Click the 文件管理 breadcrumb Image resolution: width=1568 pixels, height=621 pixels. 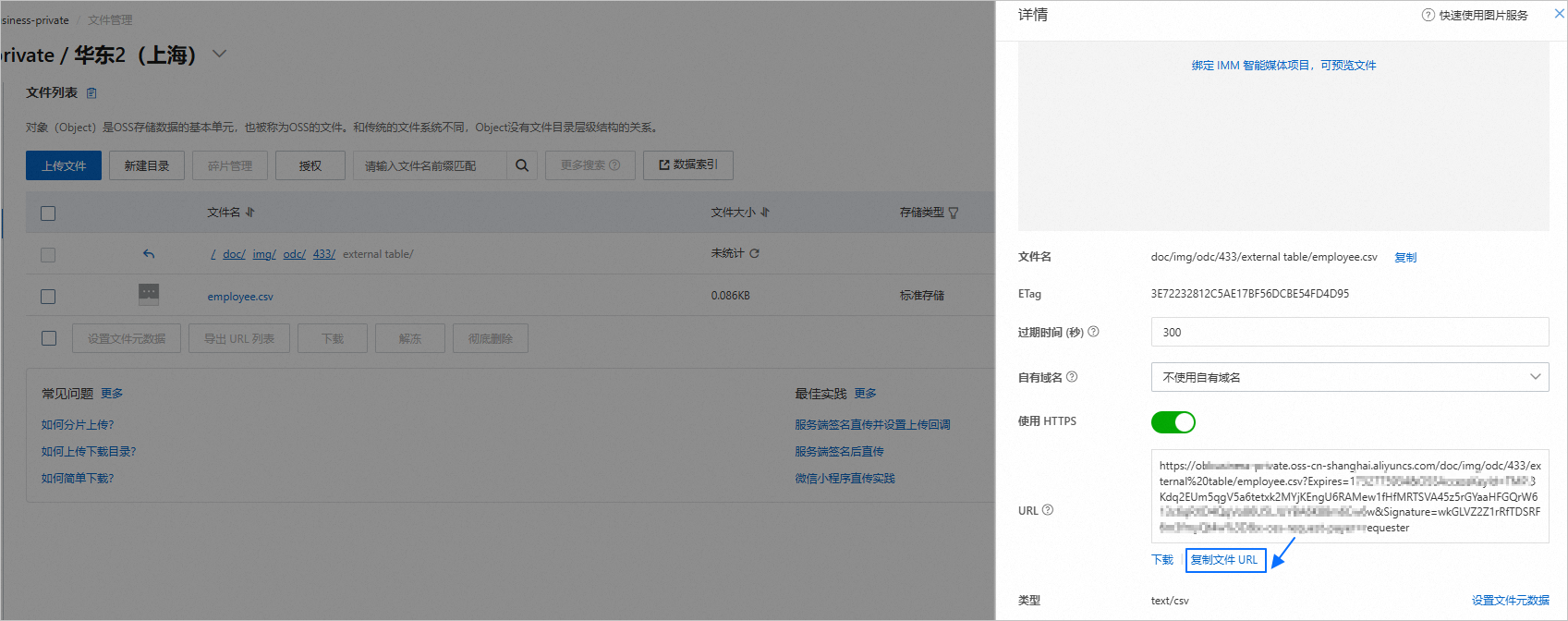click(x=110, y=19)
